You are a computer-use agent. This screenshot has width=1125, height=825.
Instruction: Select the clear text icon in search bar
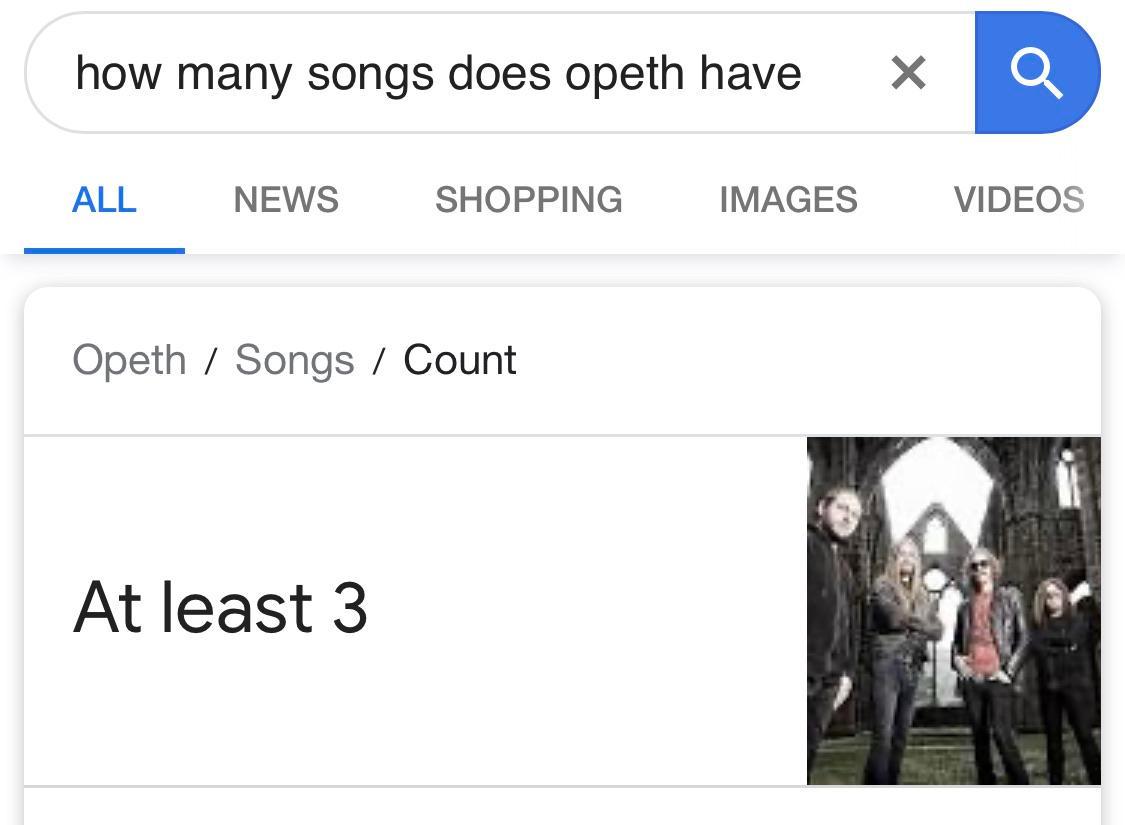(x=908, y=72)
